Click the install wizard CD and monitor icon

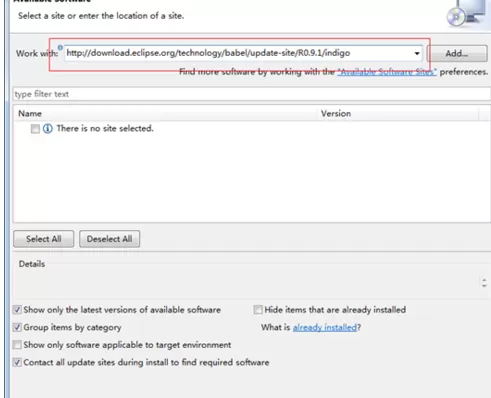pos(466,13)
